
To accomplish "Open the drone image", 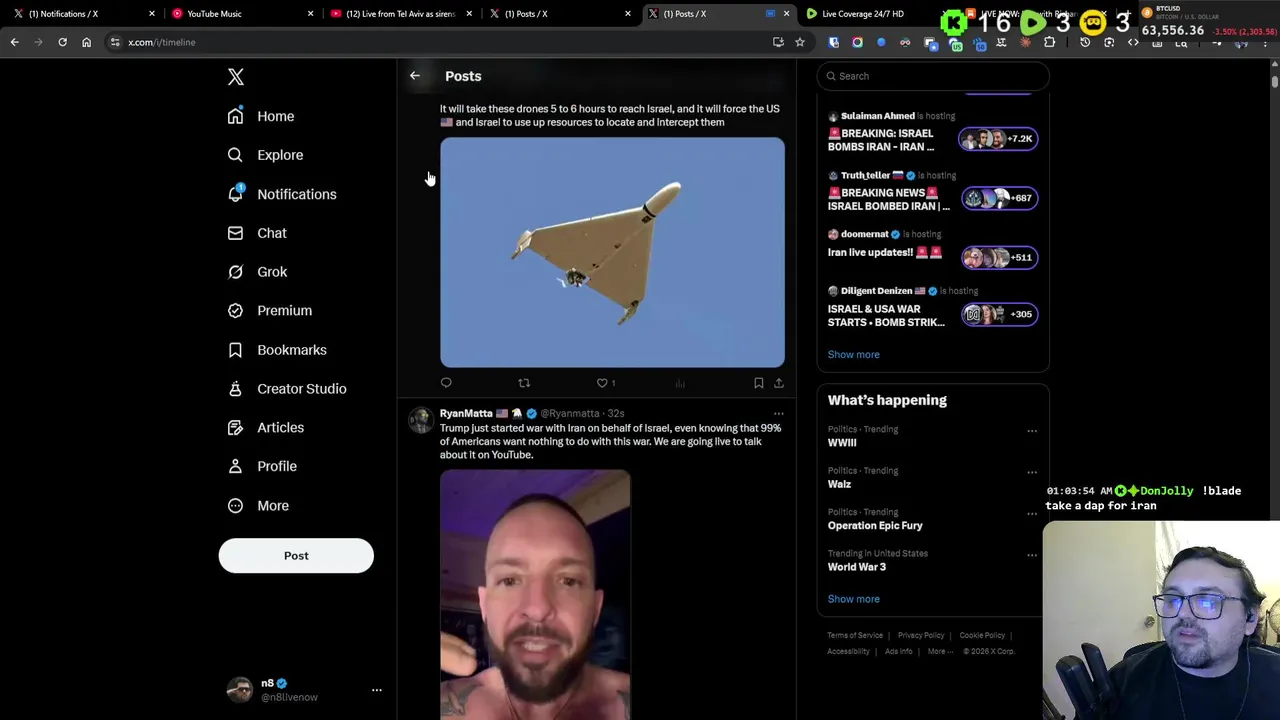I will pos(612,252).
